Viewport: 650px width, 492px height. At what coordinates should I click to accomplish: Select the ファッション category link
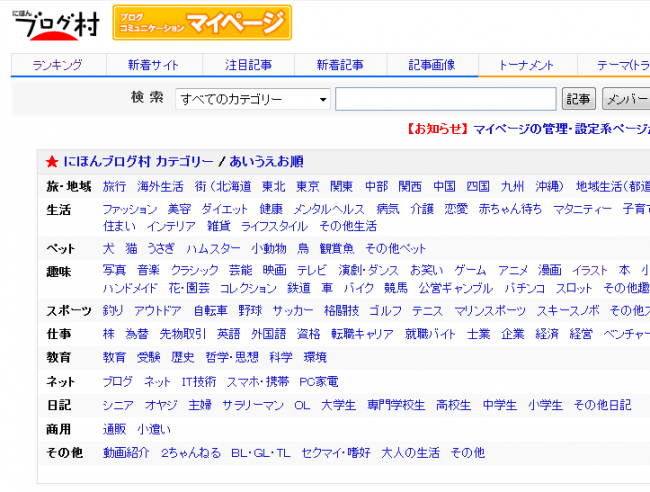(x=130, y=209)
